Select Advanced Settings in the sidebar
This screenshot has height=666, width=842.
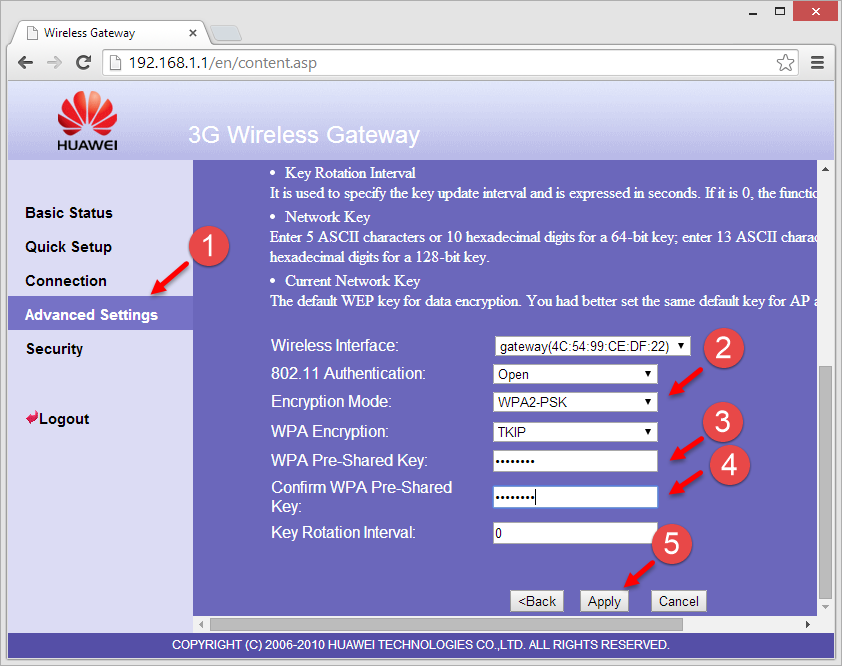point(100,313)
